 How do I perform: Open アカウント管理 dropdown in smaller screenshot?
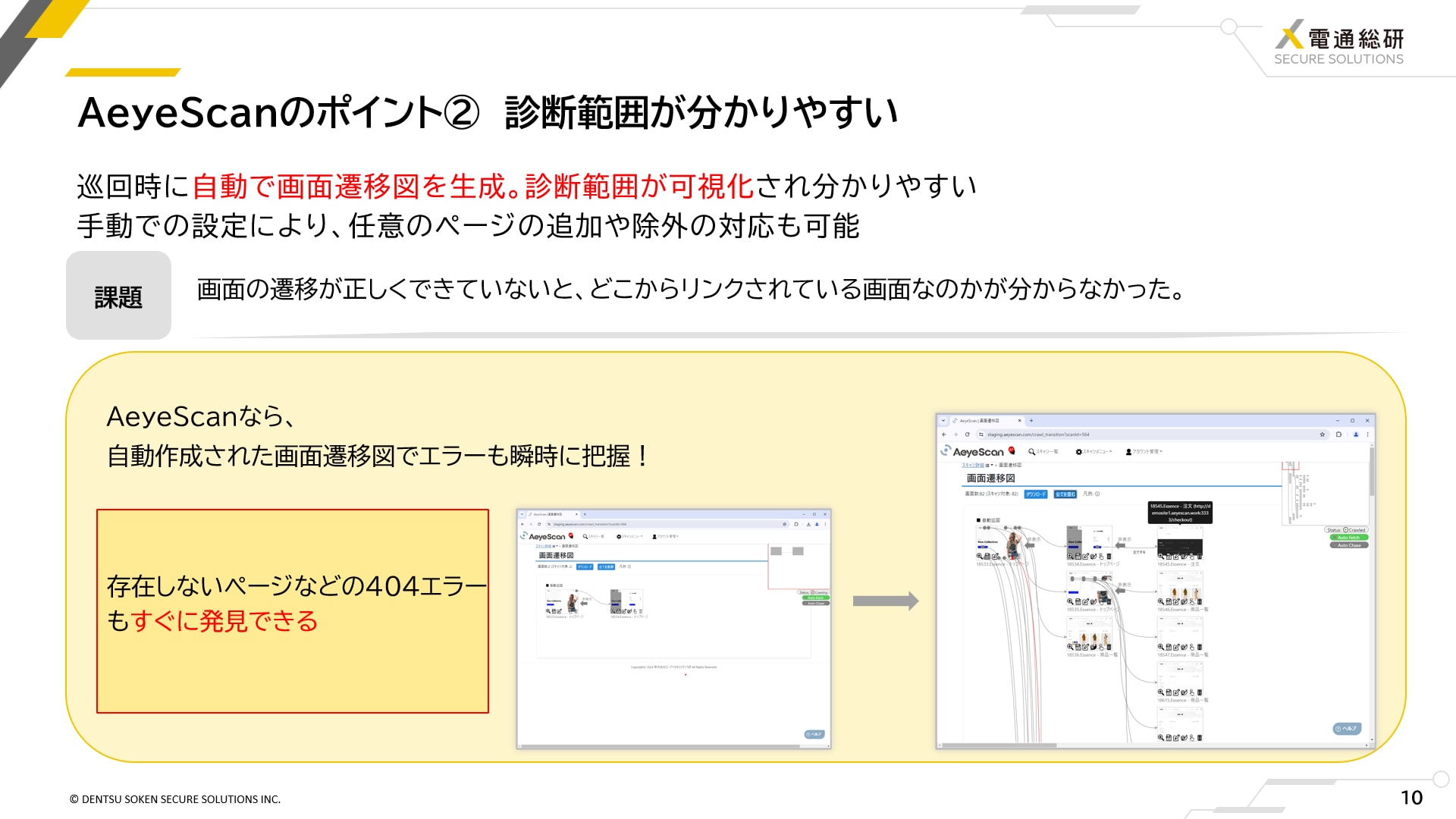click(666, 536)
